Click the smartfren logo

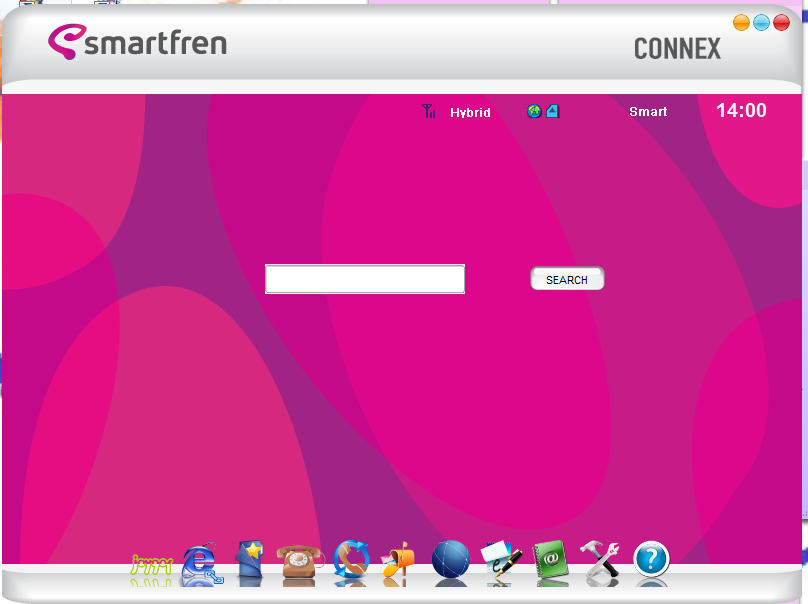138,42
